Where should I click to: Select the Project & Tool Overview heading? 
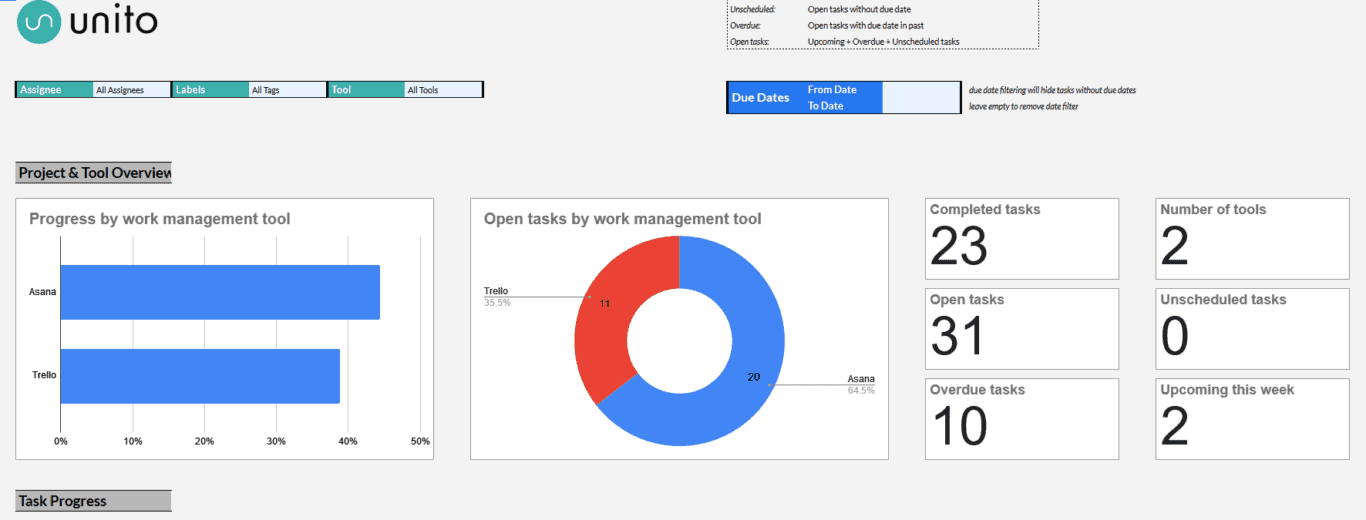[94, 173]
